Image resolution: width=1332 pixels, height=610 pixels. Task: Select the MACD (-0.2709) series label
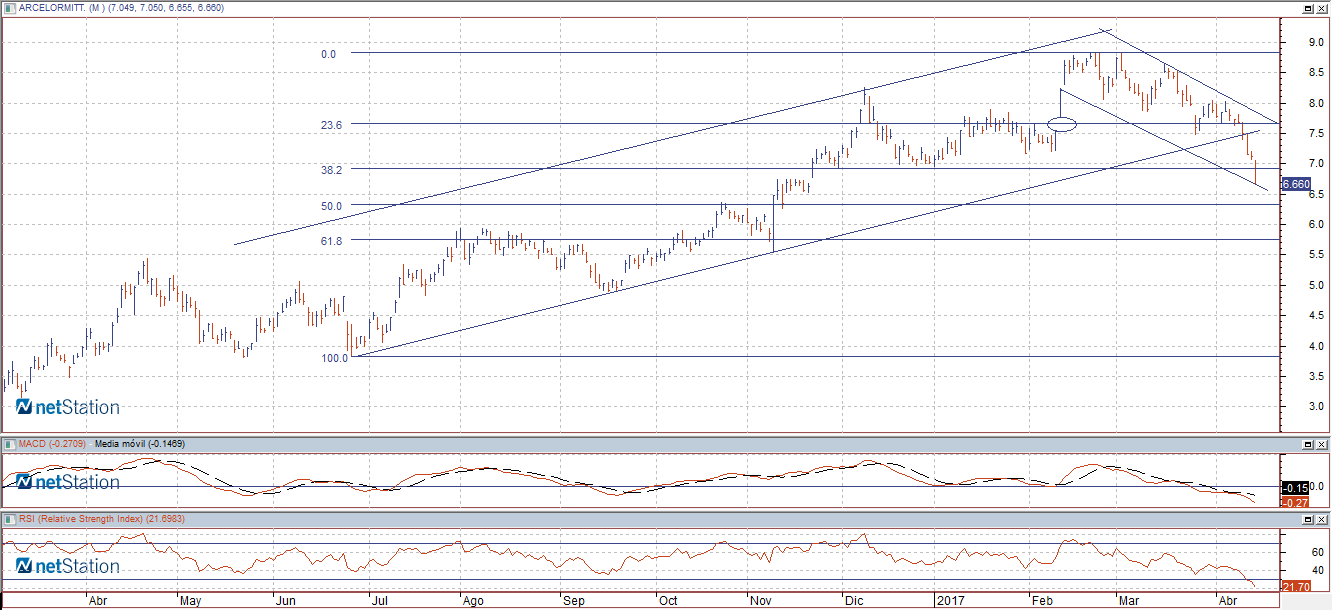click(52, 443)
